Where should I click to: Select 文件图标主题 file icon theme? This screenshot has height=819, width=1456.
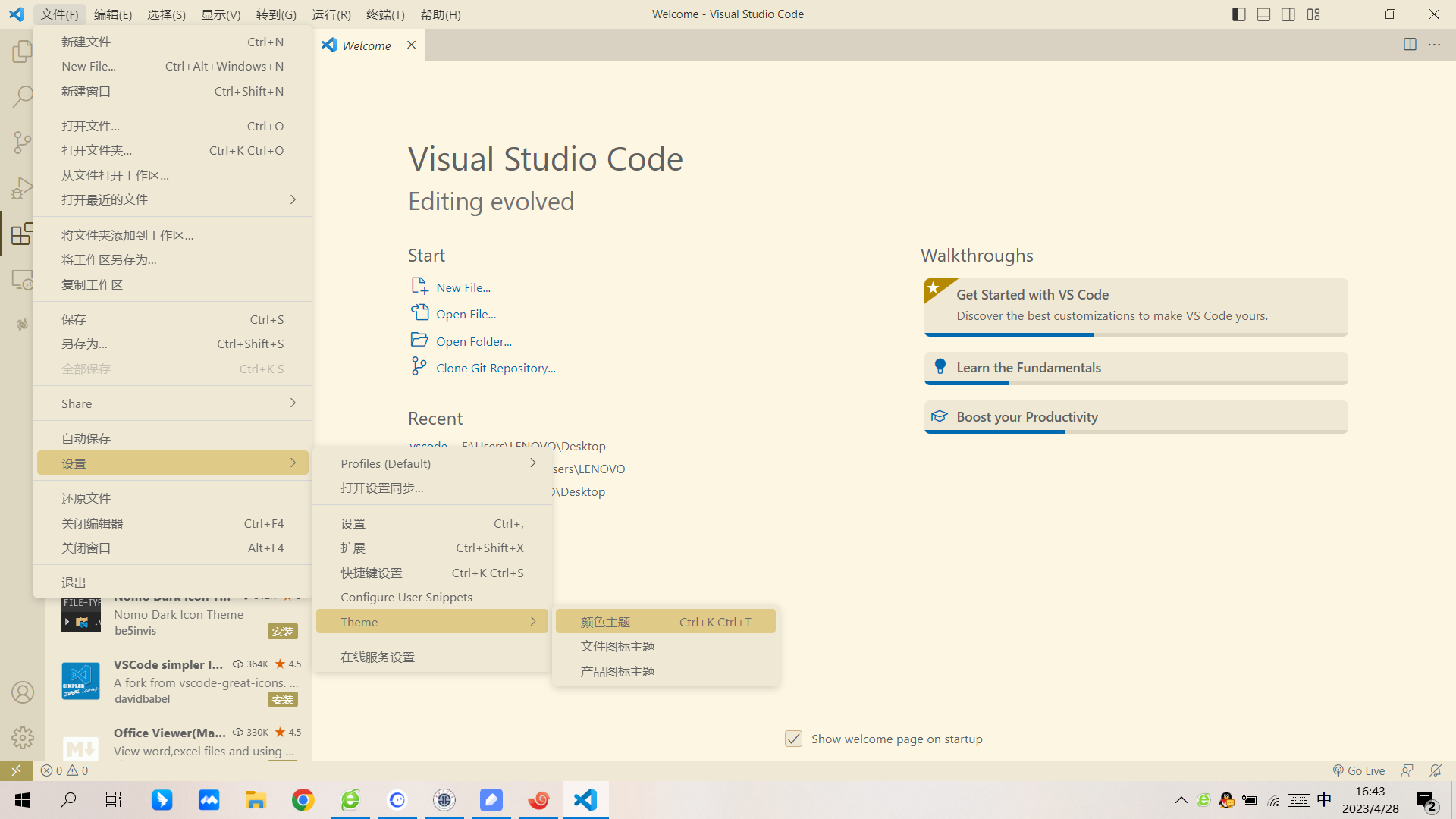point(666,646)
